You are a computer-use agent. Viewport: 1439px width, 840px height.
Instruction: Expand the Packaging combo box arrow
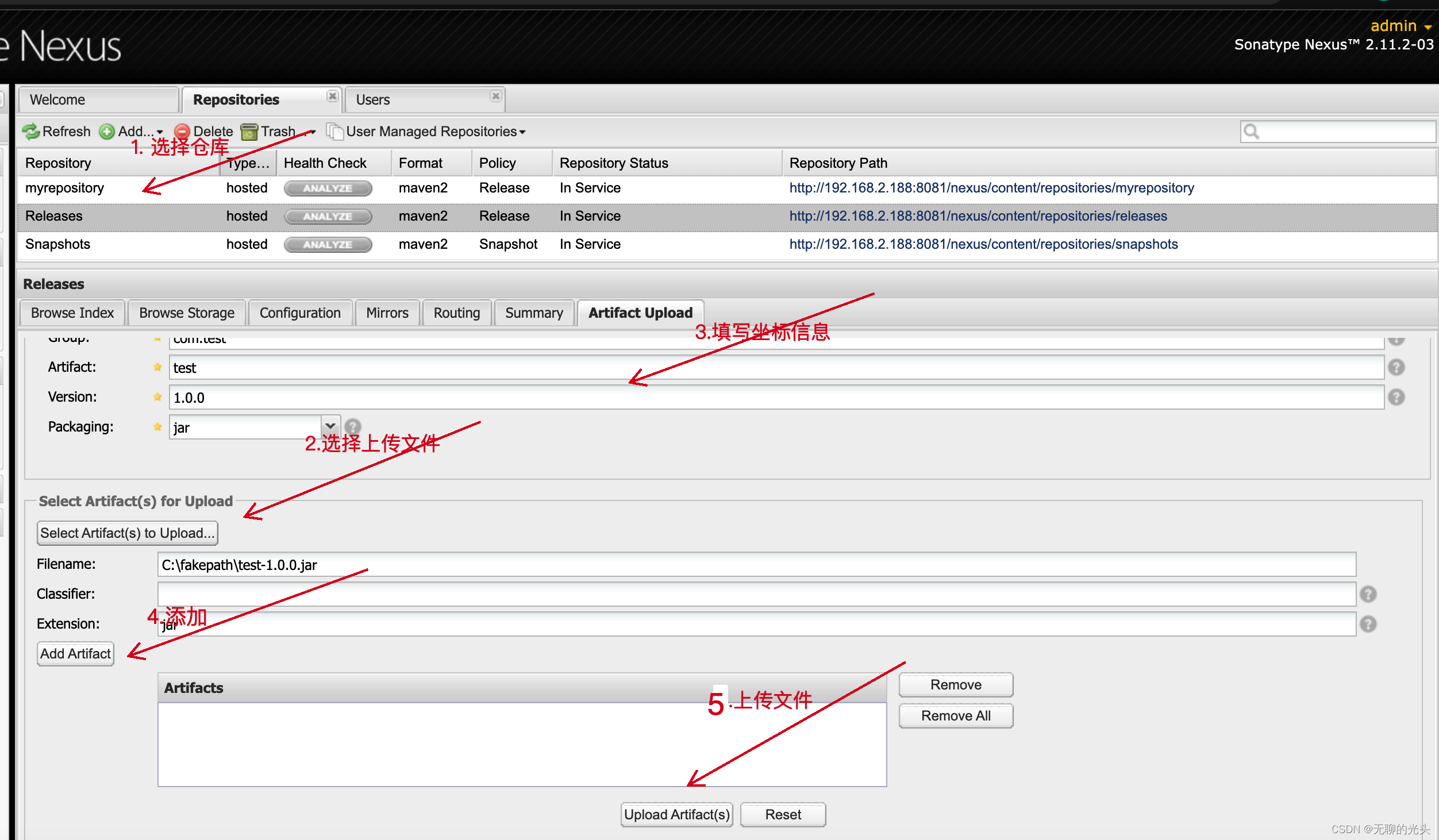click(330, 427)
